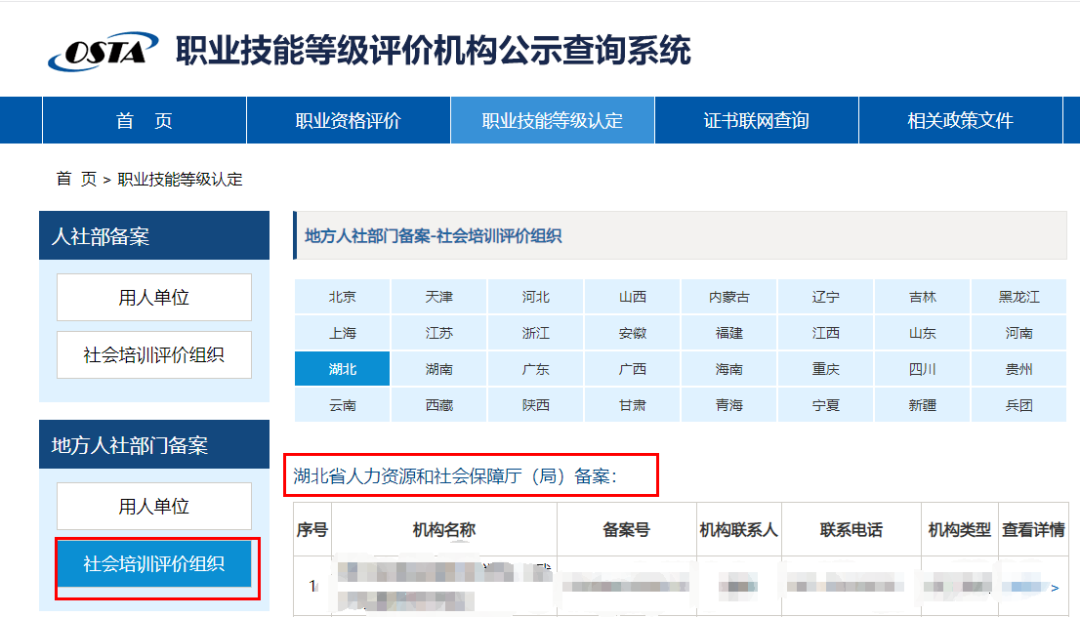This screenshot has width=1080, height=617.
Task: Open the 相关政策文件 section
Action: click(961, 119)
